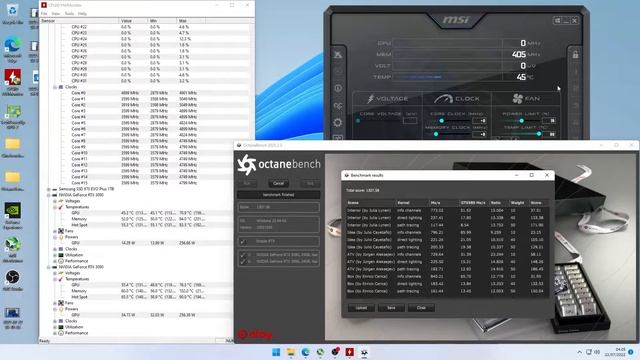Click the info icon in Afterburner sidebar
The image size is (640, 360).
(338, 88)
